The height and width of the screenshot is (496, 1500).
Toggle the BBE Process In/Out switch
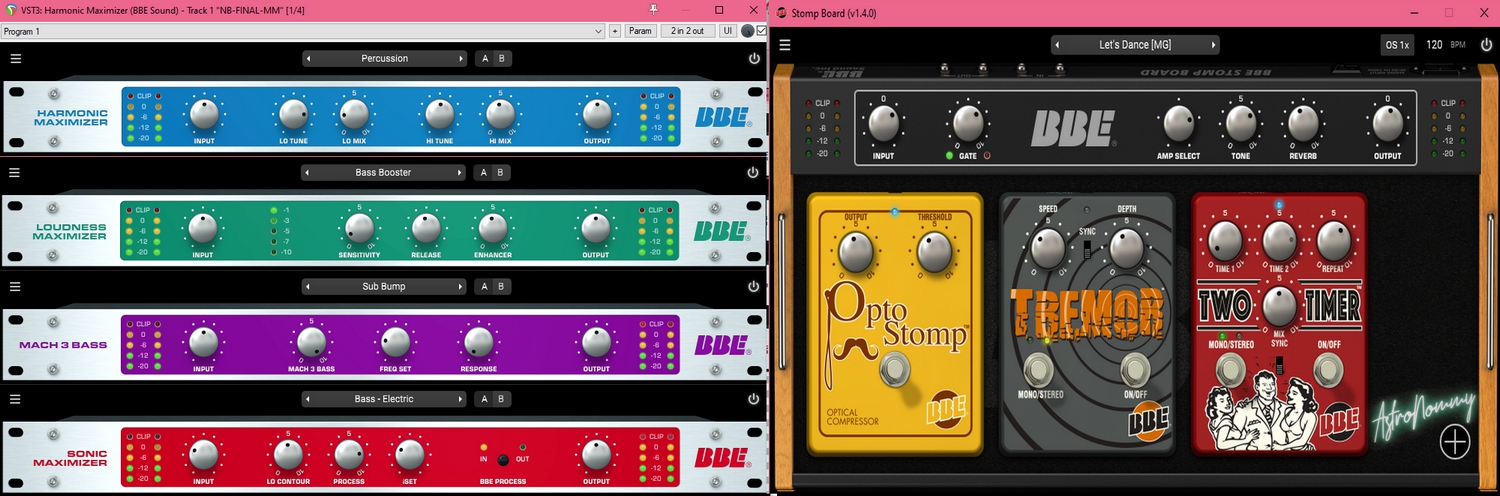coord(503,459)
